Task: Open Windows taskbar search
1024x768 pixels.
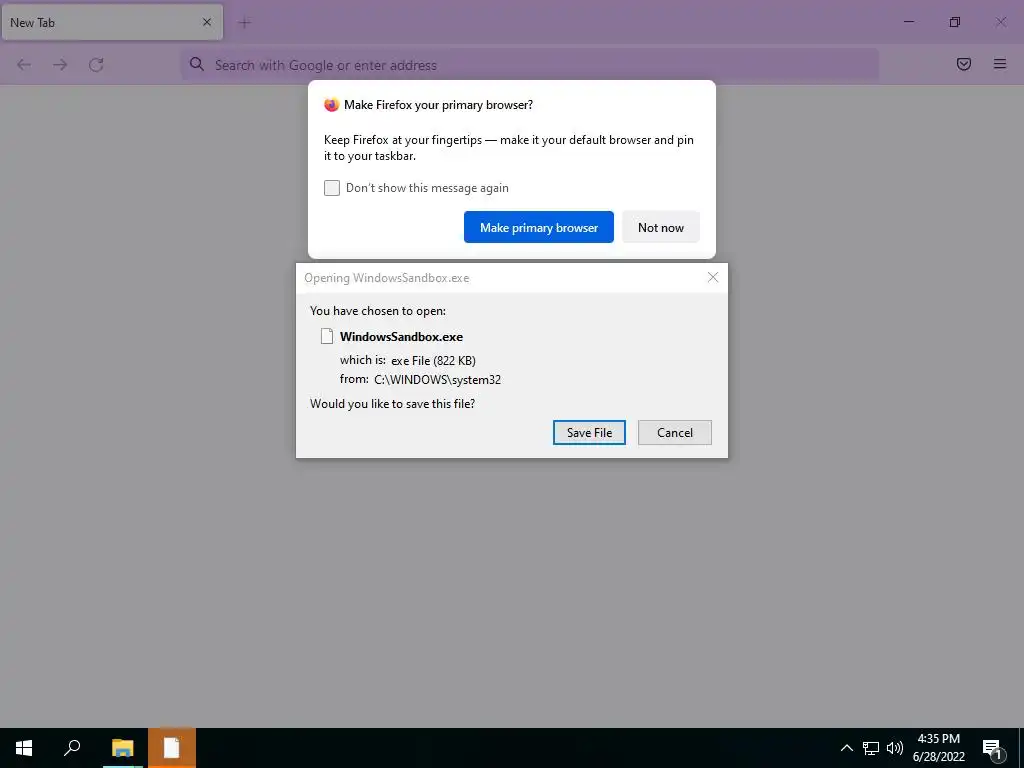Action: [72, 748]
